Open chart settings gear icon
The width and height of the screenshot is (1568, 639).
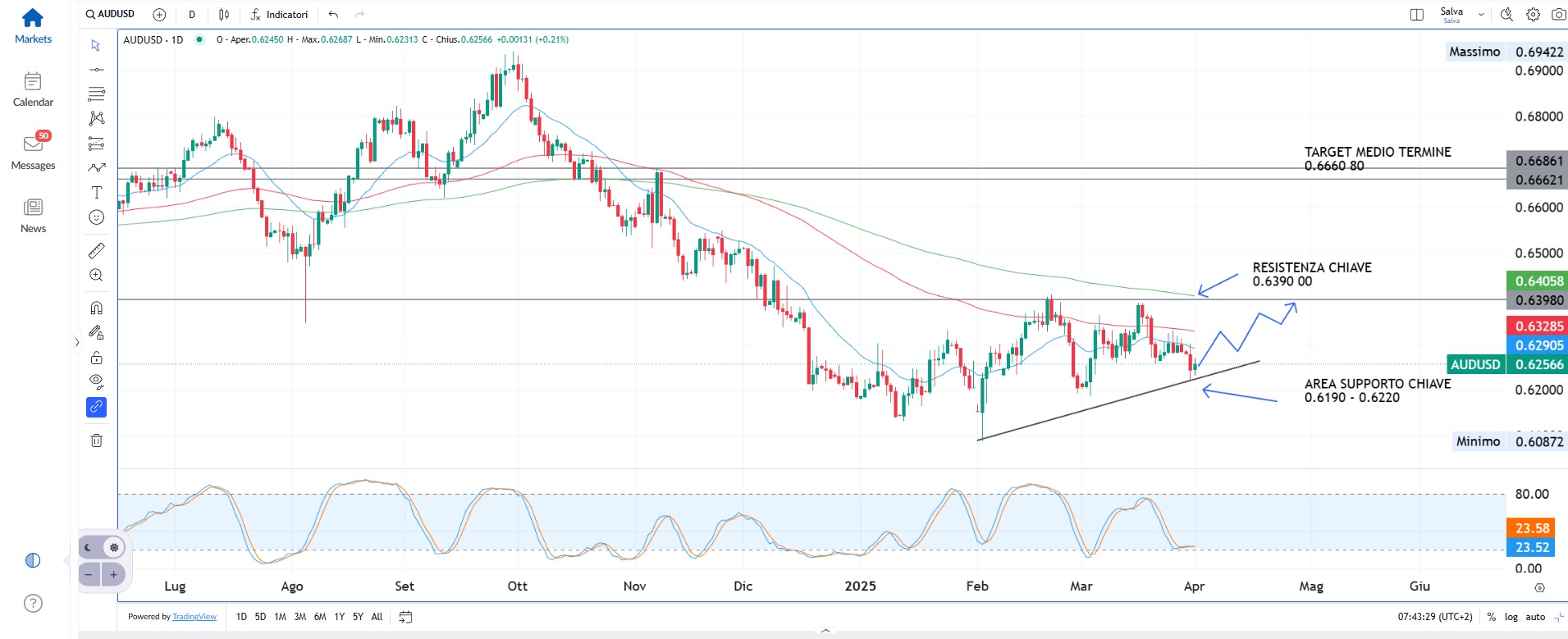(1533, 14)
